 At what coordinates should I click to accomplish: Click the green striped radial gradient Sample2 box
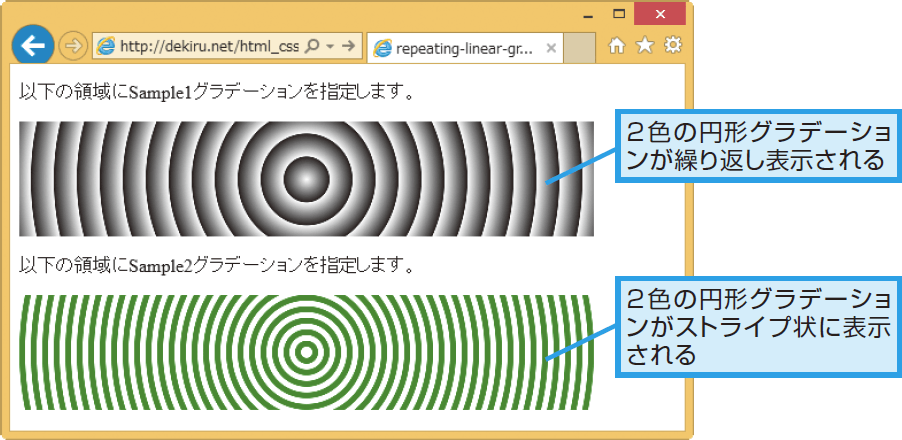pos(306,352)
